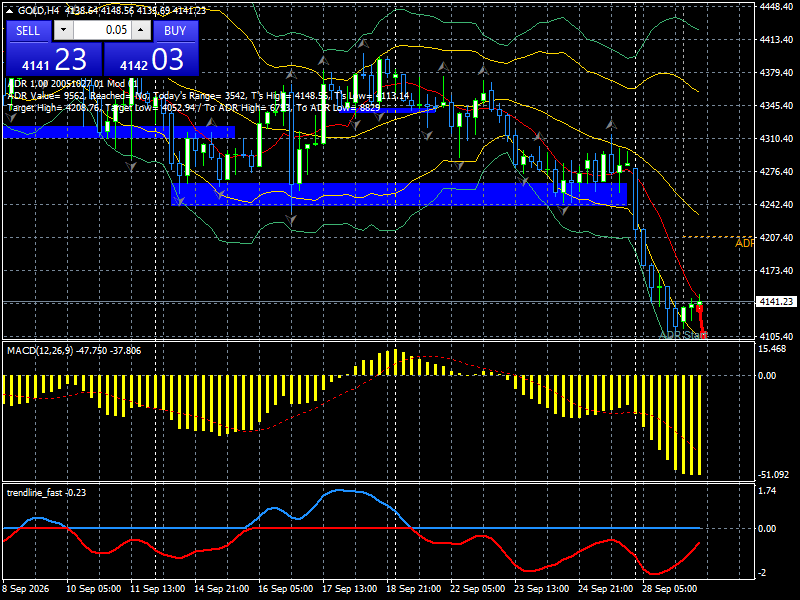
Task: Click the 4276.40 price axis value
Action: (x=776, y=171)
